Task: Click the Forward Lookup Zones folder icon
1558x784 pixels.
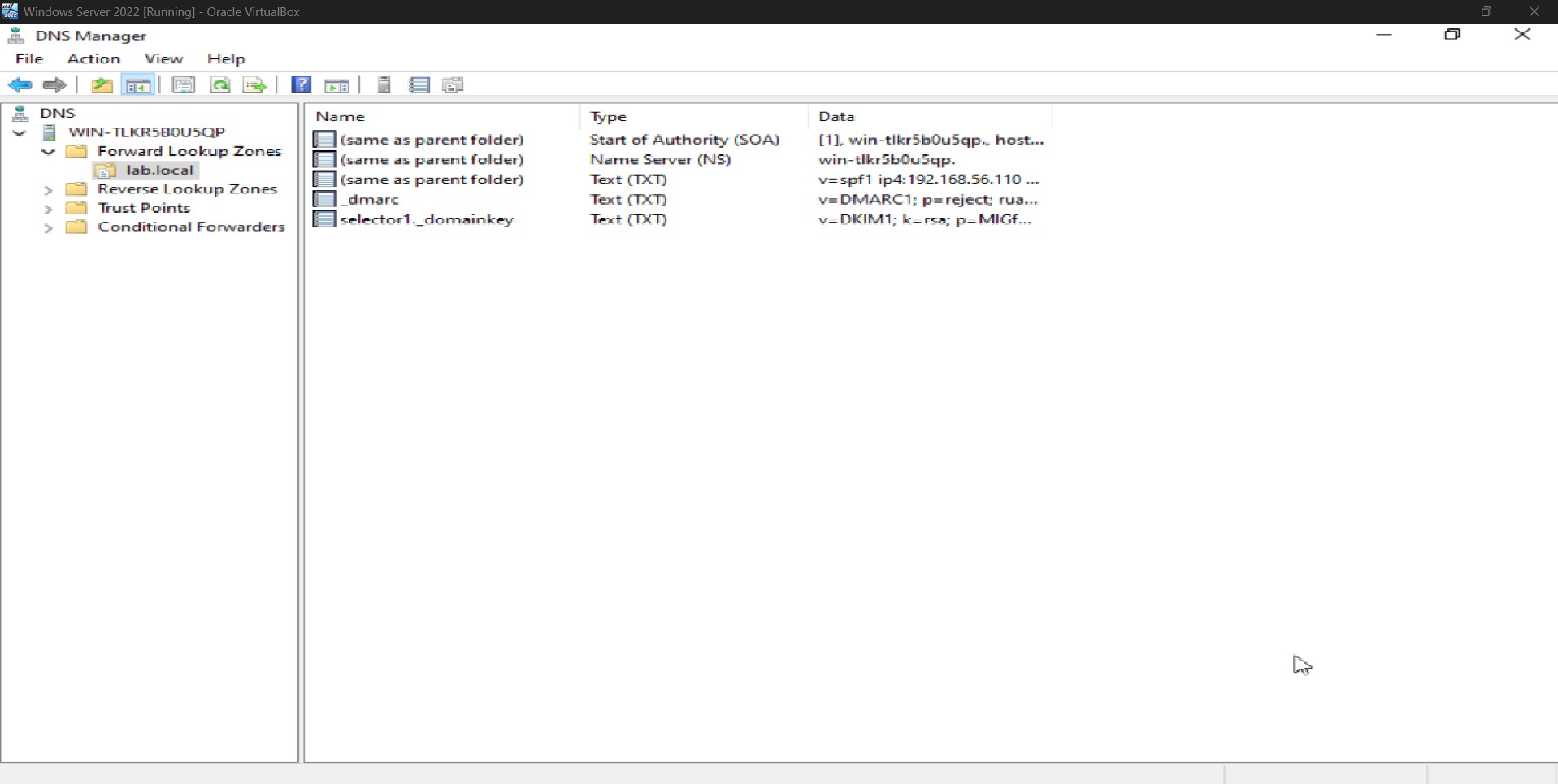Action: tap(76, 151)
